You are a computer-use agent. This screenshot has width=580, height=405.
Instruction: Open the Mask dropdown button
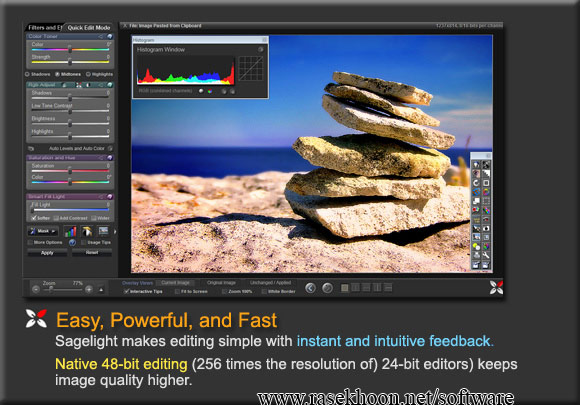[43, 231]
